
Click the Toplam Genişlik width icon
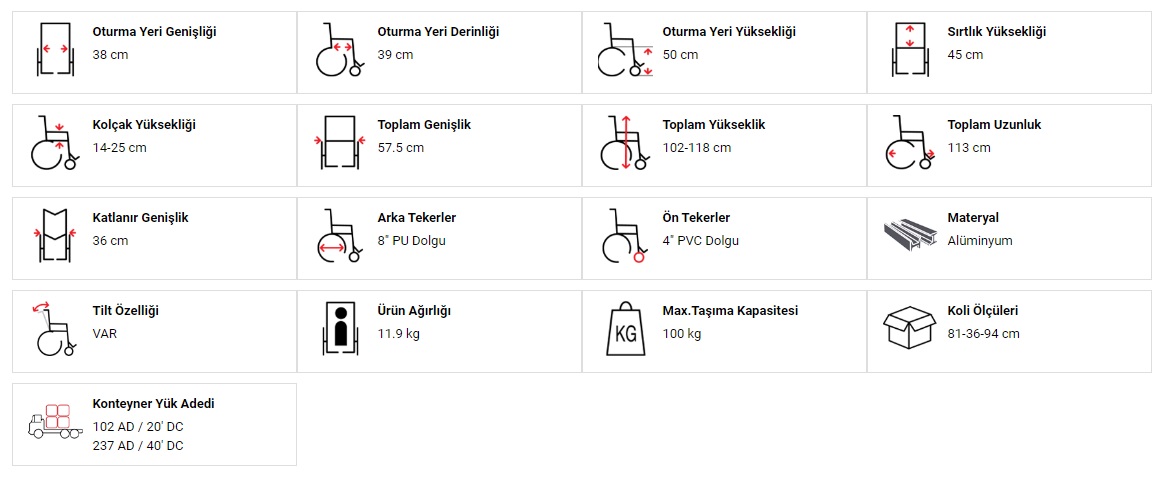[x=340, y=142]
